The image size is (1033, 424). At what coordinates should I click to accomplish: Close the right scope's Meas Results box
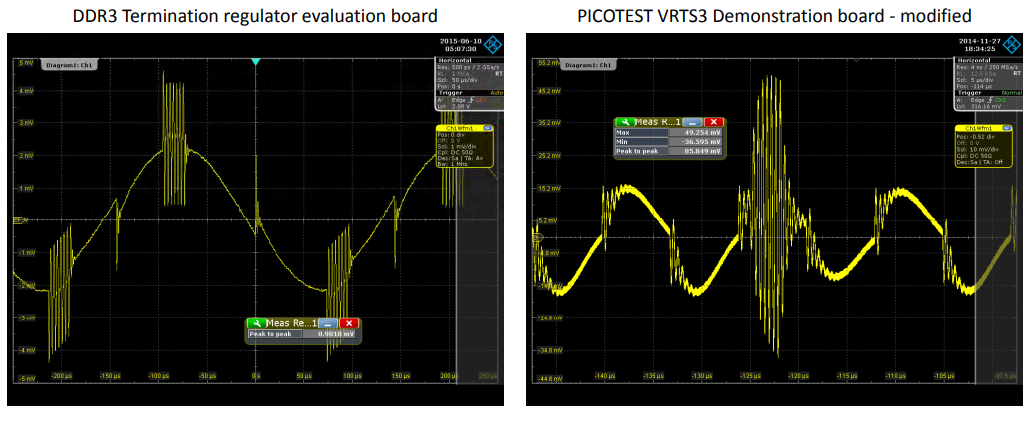coord(714,122)
